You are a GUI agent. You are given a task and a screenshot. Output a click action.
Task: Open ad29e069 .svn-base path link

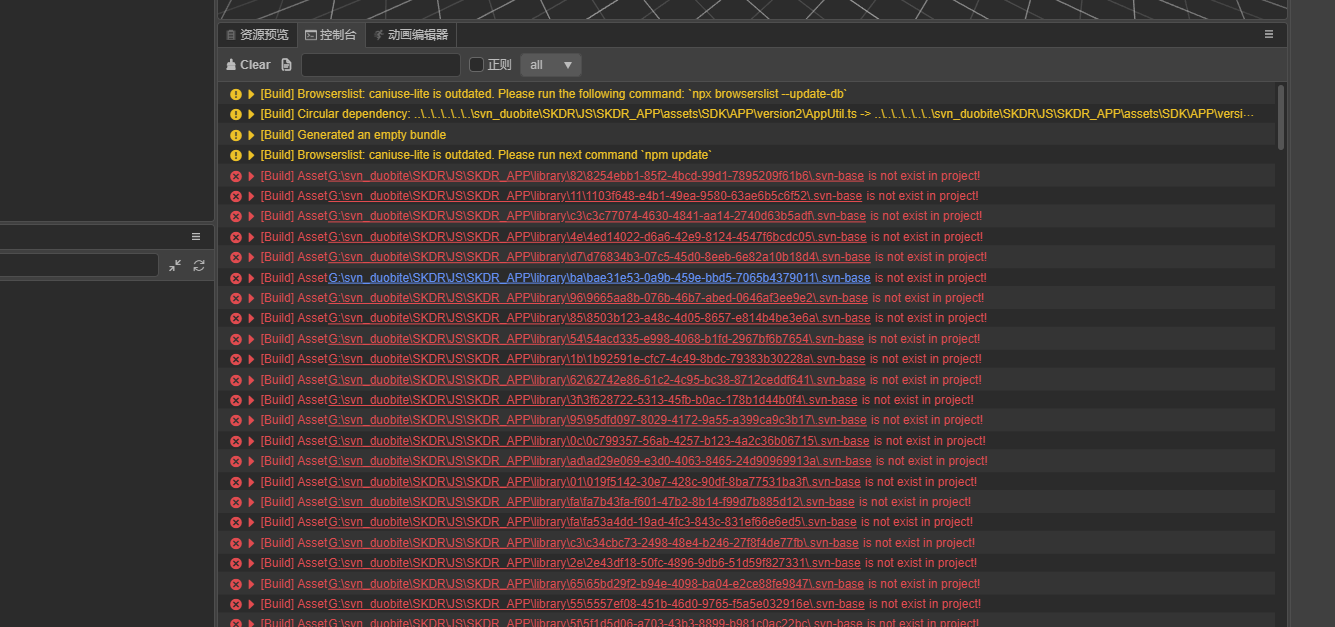(x=600, y=461)
